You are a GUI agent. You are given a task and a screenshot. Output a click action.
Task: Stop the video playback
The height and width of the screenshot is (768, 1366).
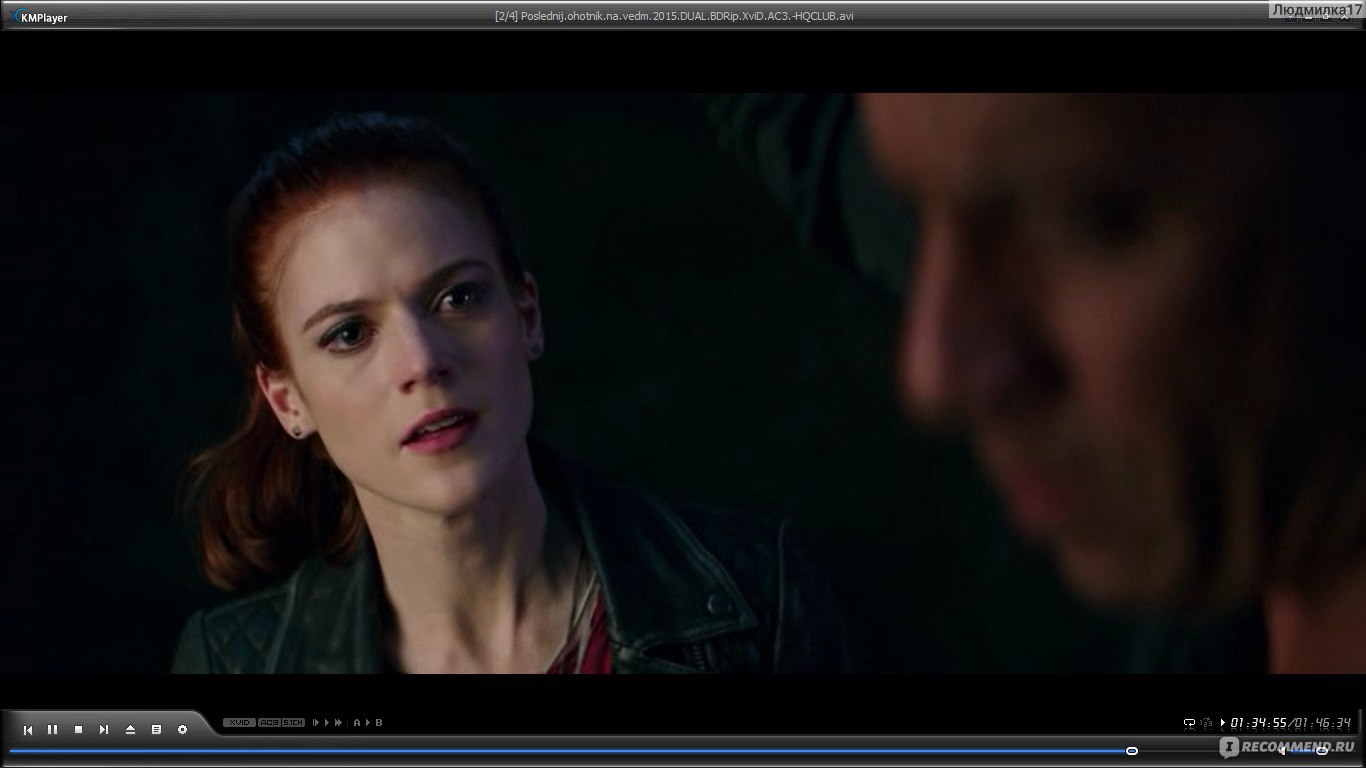[79, 730]
